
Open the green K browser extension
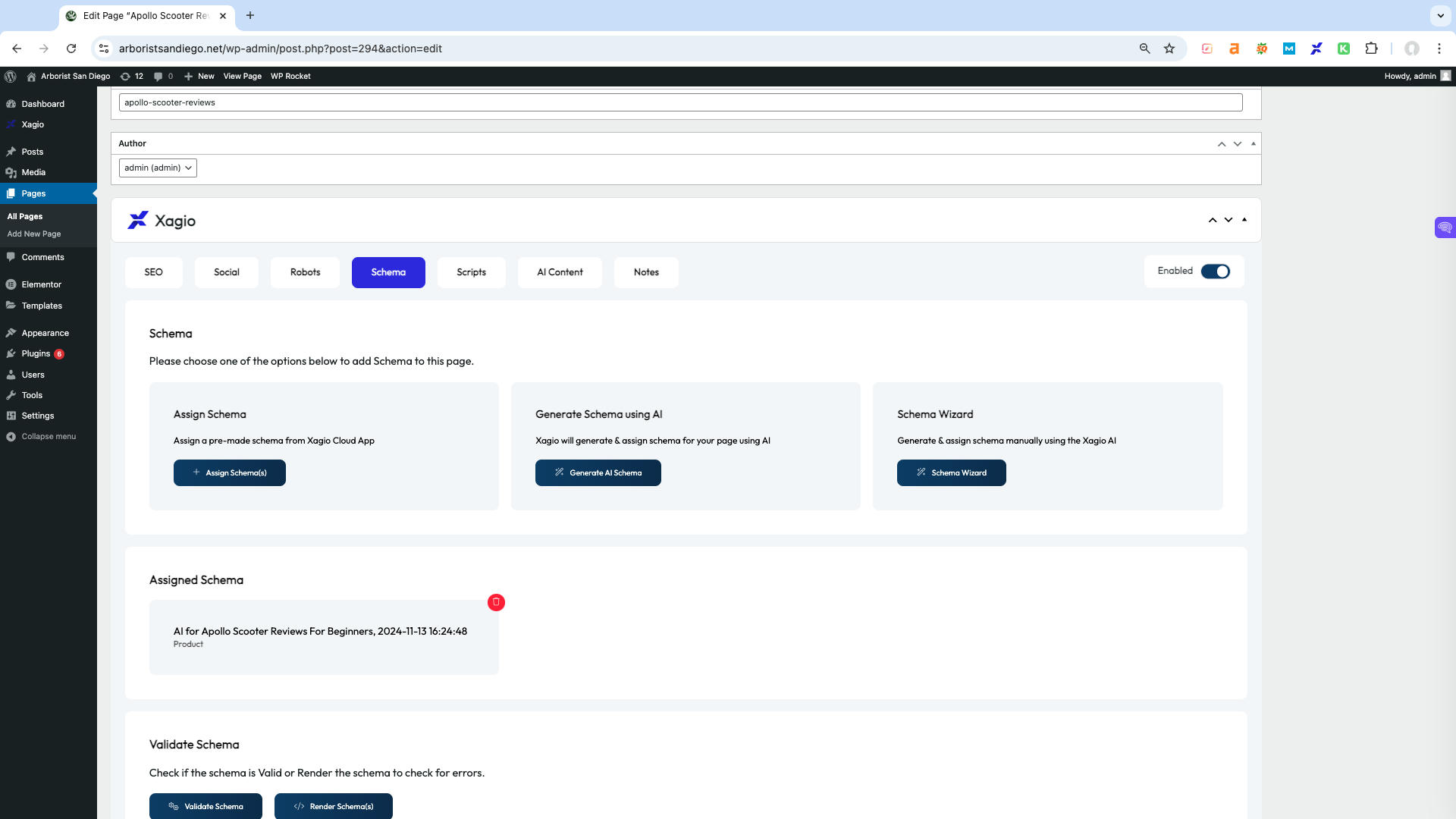[1344, 49]
